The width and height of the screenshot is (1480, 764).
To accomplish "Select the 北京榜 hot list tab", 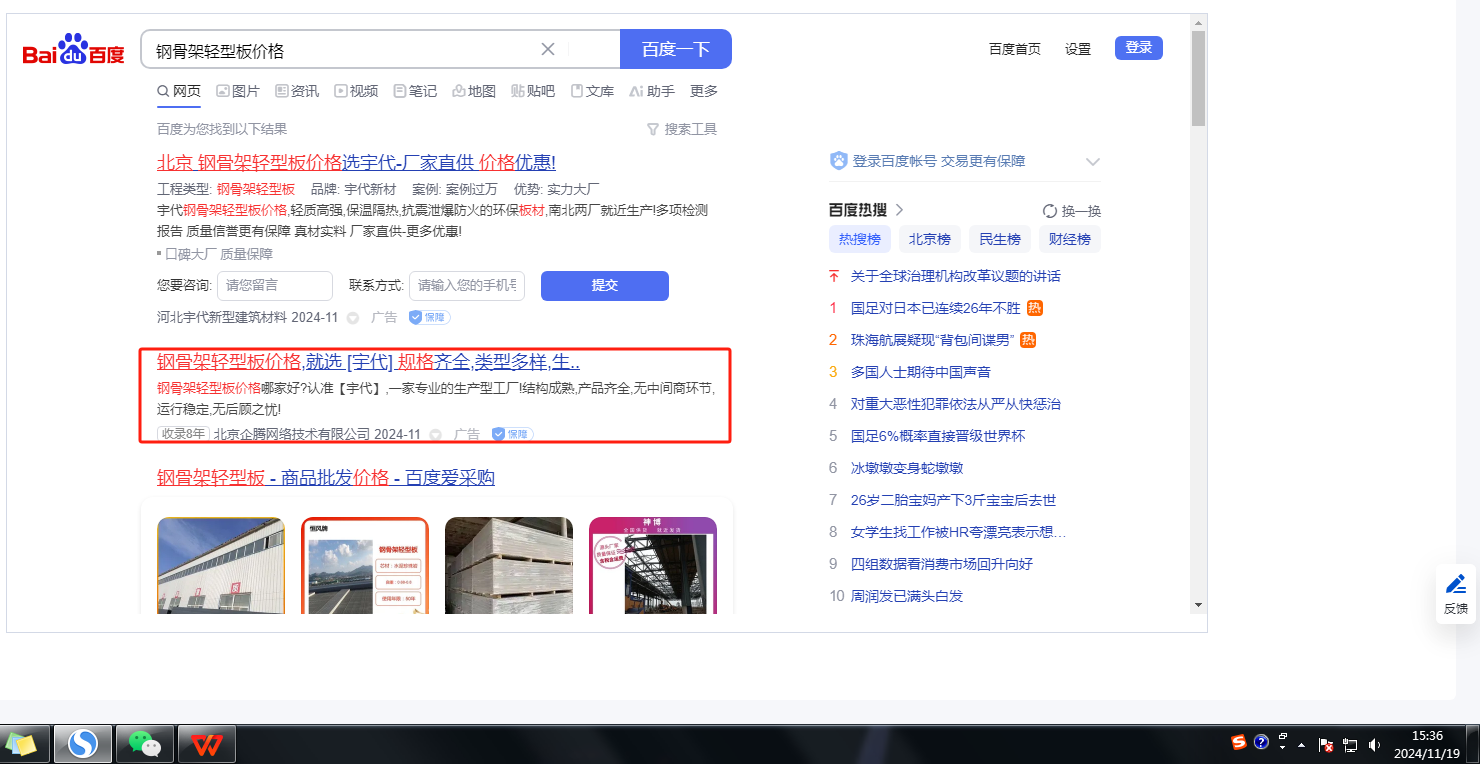I will (929, 239).
